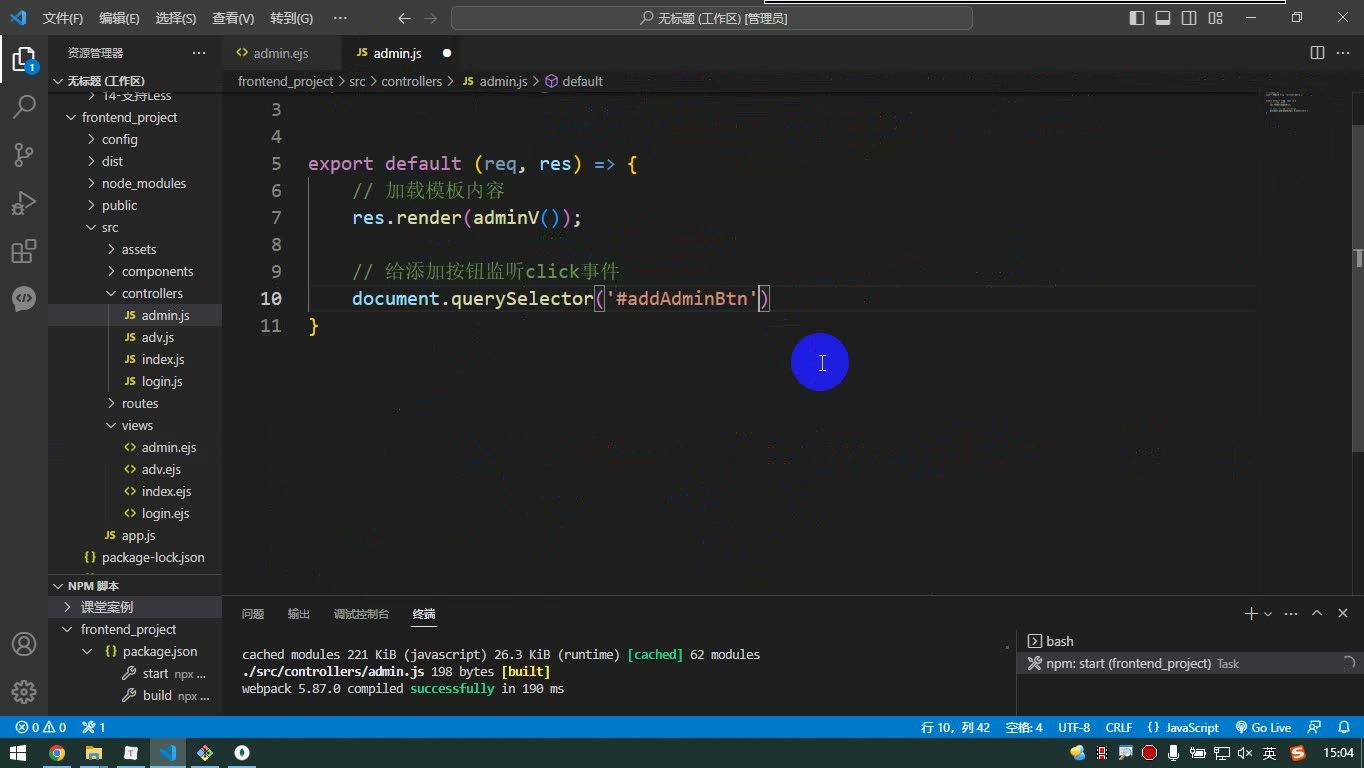Maximize the panel with the up chevron
1364x768 pixels.
click(1317, 613)
